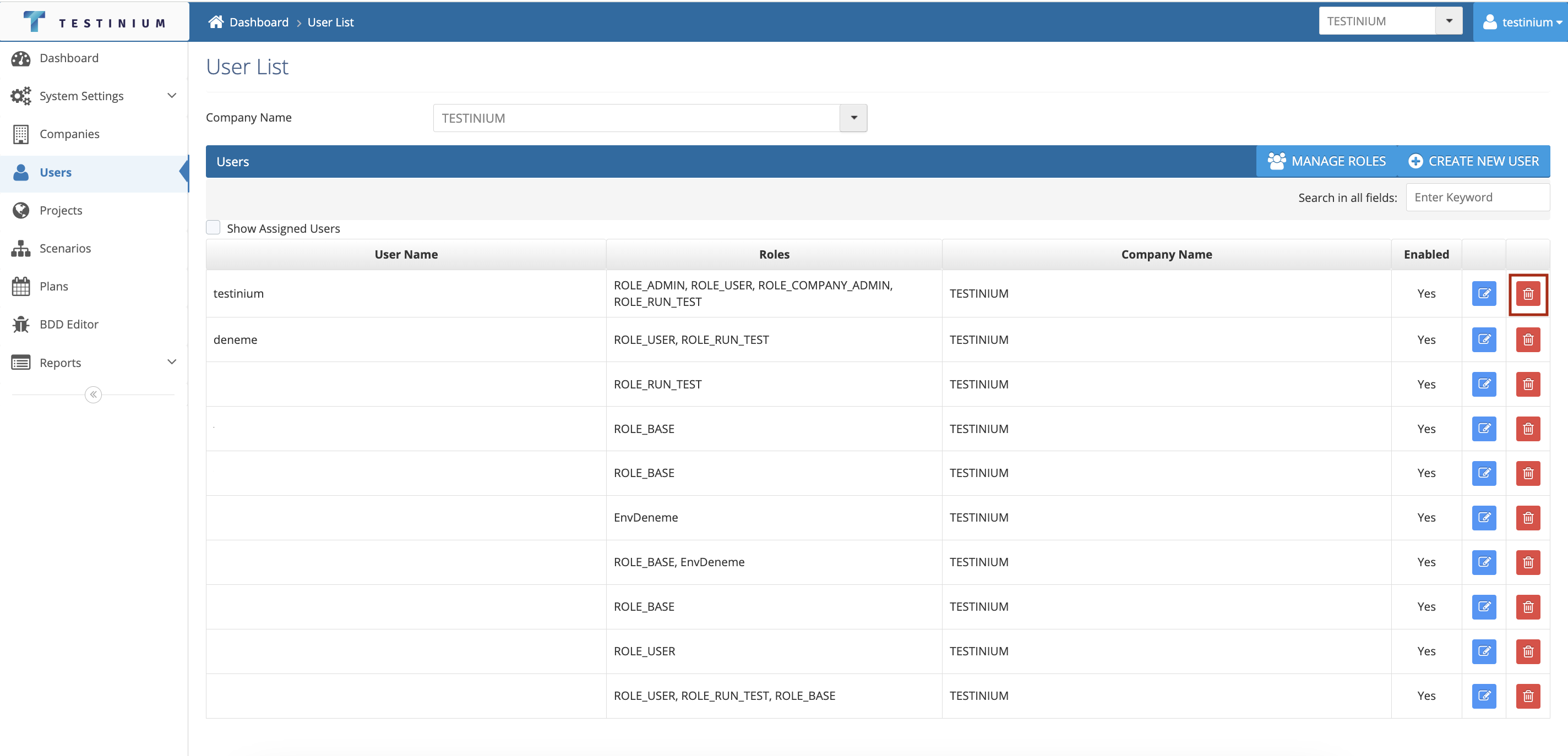Image resolution: width=1568 pixels, height=756 pixels.
Task: Open the testinium user account menu
Action: pos(1521,22)
